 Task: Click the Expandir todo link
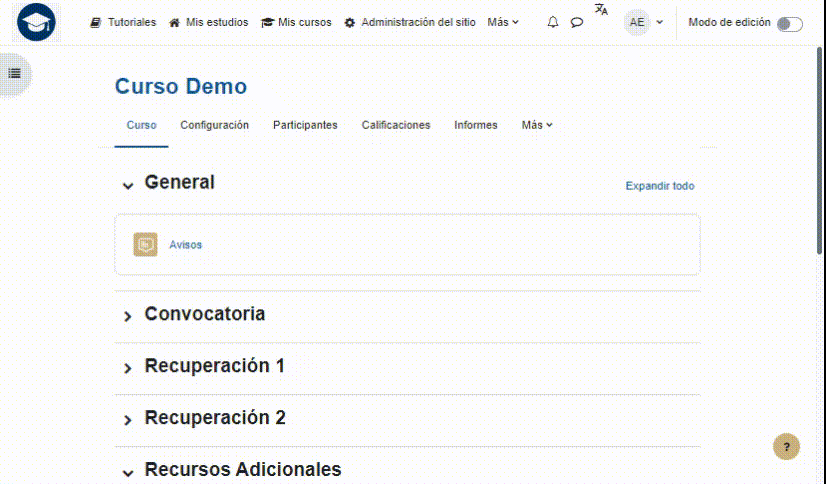point(660,186)
